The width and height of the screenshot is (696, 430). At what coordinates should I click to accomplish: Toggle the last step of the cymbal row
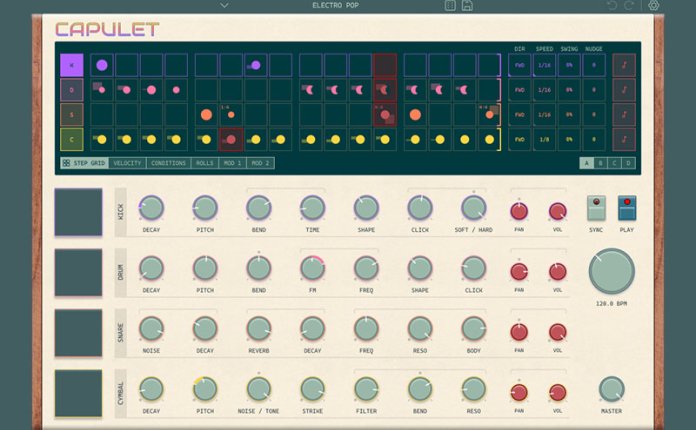tap(489, 140)
